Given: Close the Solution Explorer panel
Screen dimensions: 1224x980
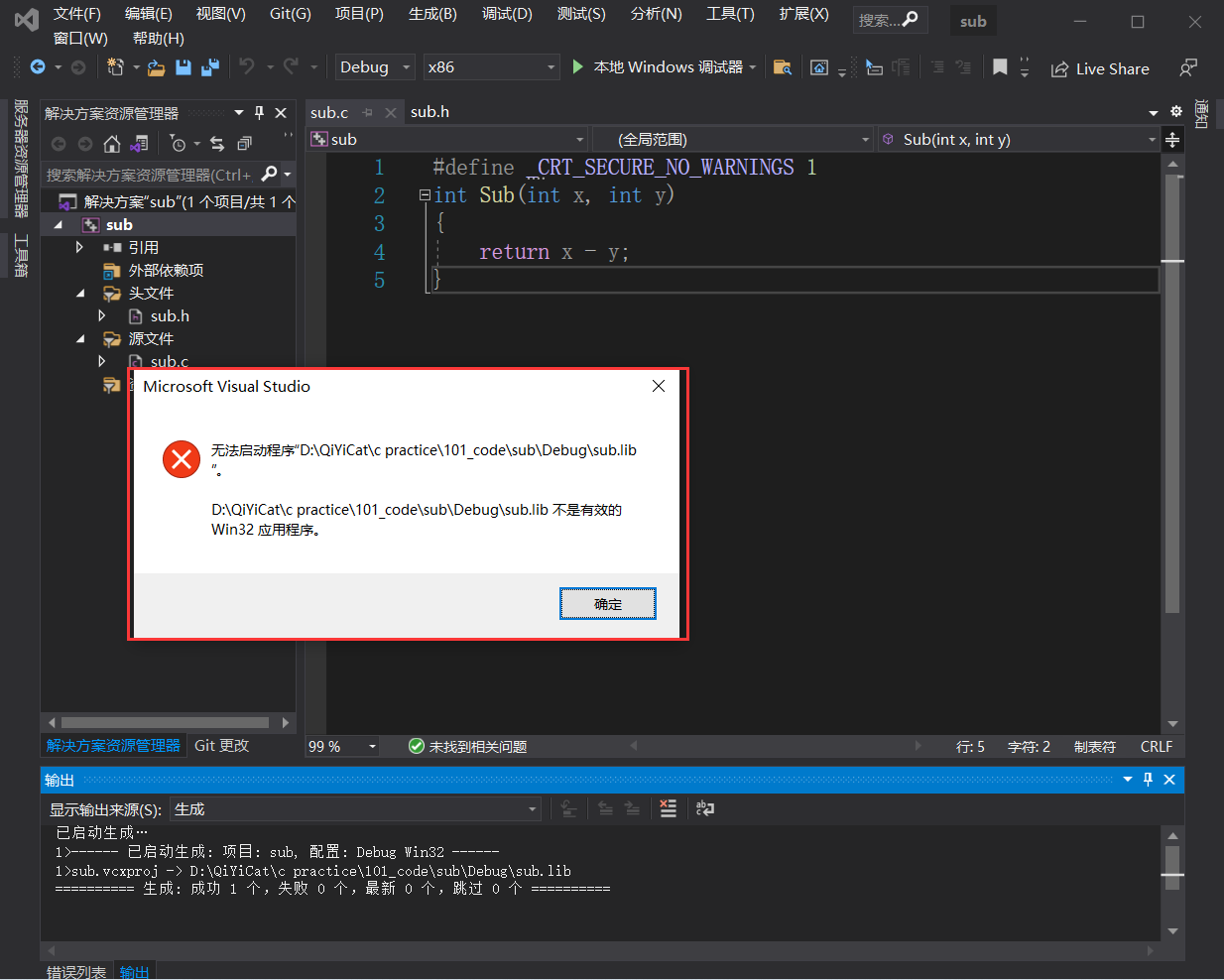Looking at the screenshot, I should 281,113.
